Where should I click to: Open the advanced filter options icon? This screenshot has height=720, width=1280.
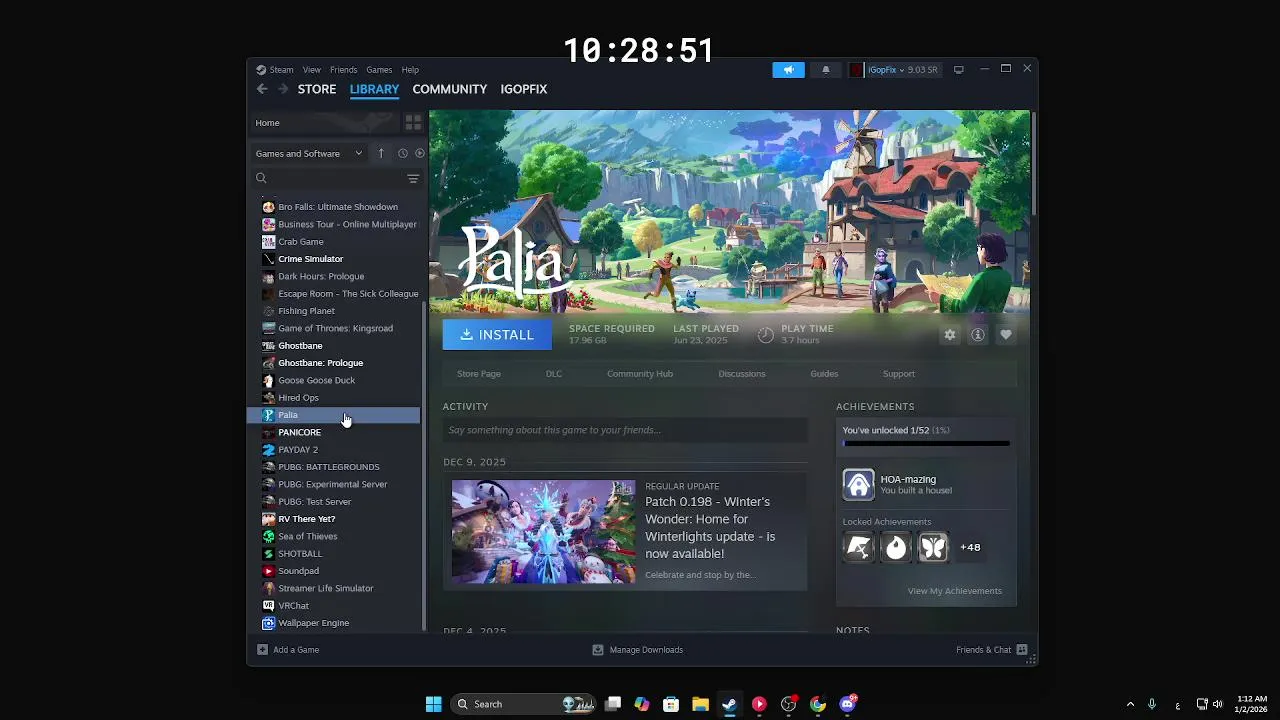(x=413, y=178)
